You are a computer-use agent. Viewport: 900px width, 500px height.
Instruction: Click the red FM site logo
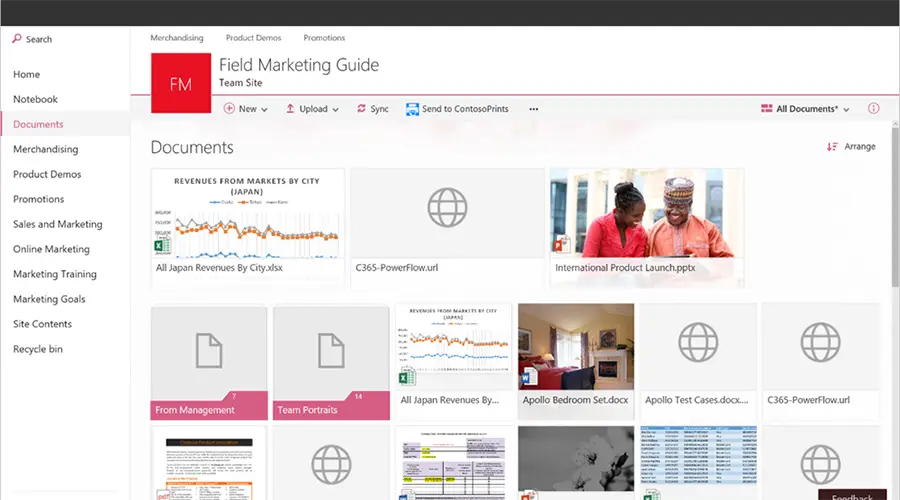click(x=180, y=83)
